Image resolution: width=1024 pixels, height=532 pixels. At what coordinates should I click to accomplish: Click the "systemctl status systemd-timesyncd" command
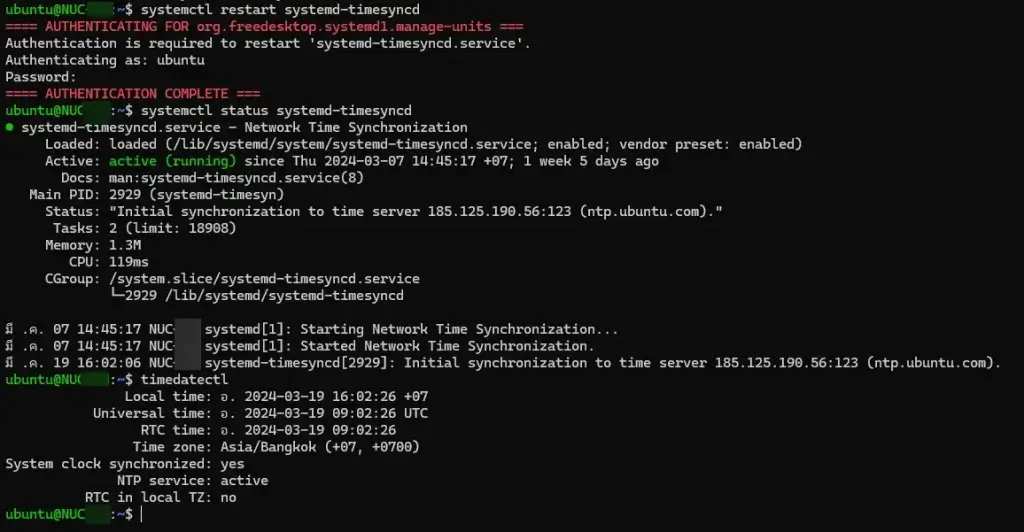pyautogui.click(x=276, y=111)
